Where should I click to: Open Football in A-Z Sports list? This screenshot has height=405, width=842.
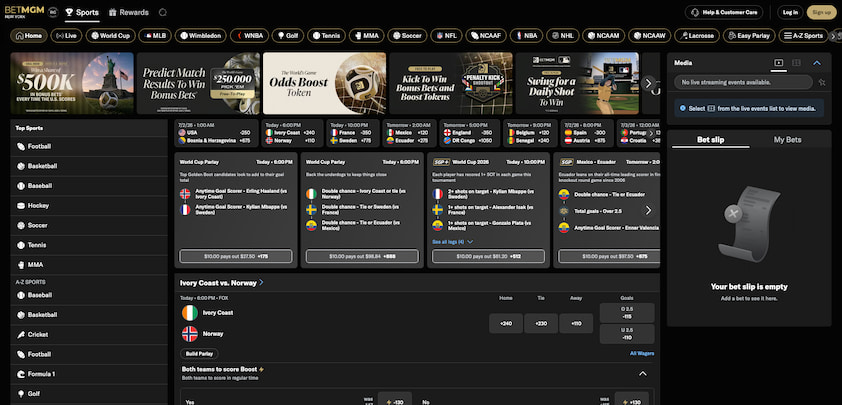click(89, 355)
